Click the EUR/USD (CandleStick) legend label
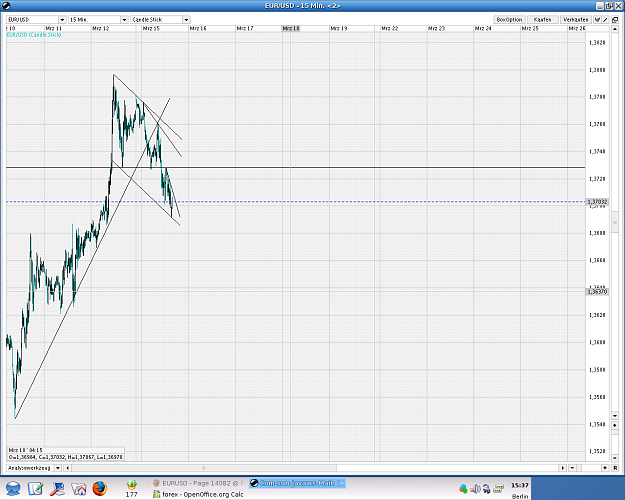Screen dimensions: 625x500 pos(34,35)
